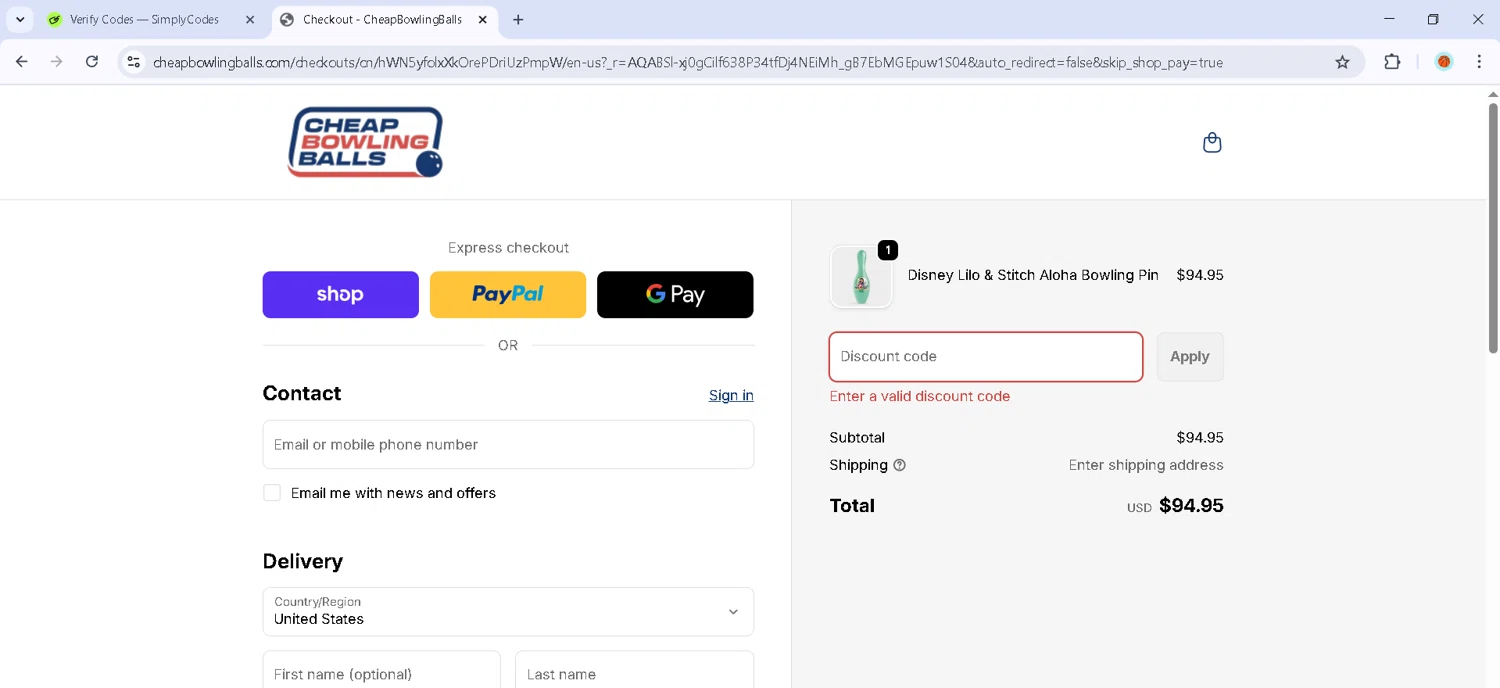This screenshot has width=1500, height=688.
Task: Restore down the Chrome window
Action: pos(1433,19)
